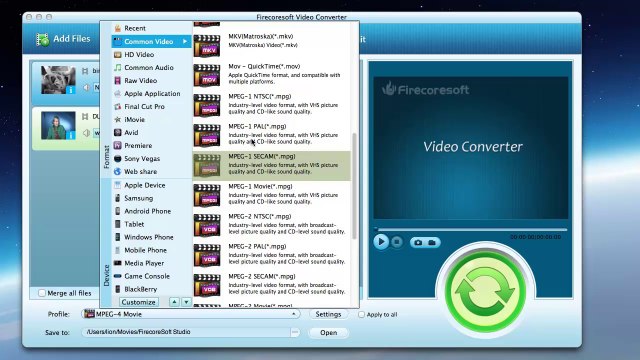Click the 'MPEG-1 Movie(*.mpg)' title text
This screenshot has height=360, width=640.
tap(260, 186)
